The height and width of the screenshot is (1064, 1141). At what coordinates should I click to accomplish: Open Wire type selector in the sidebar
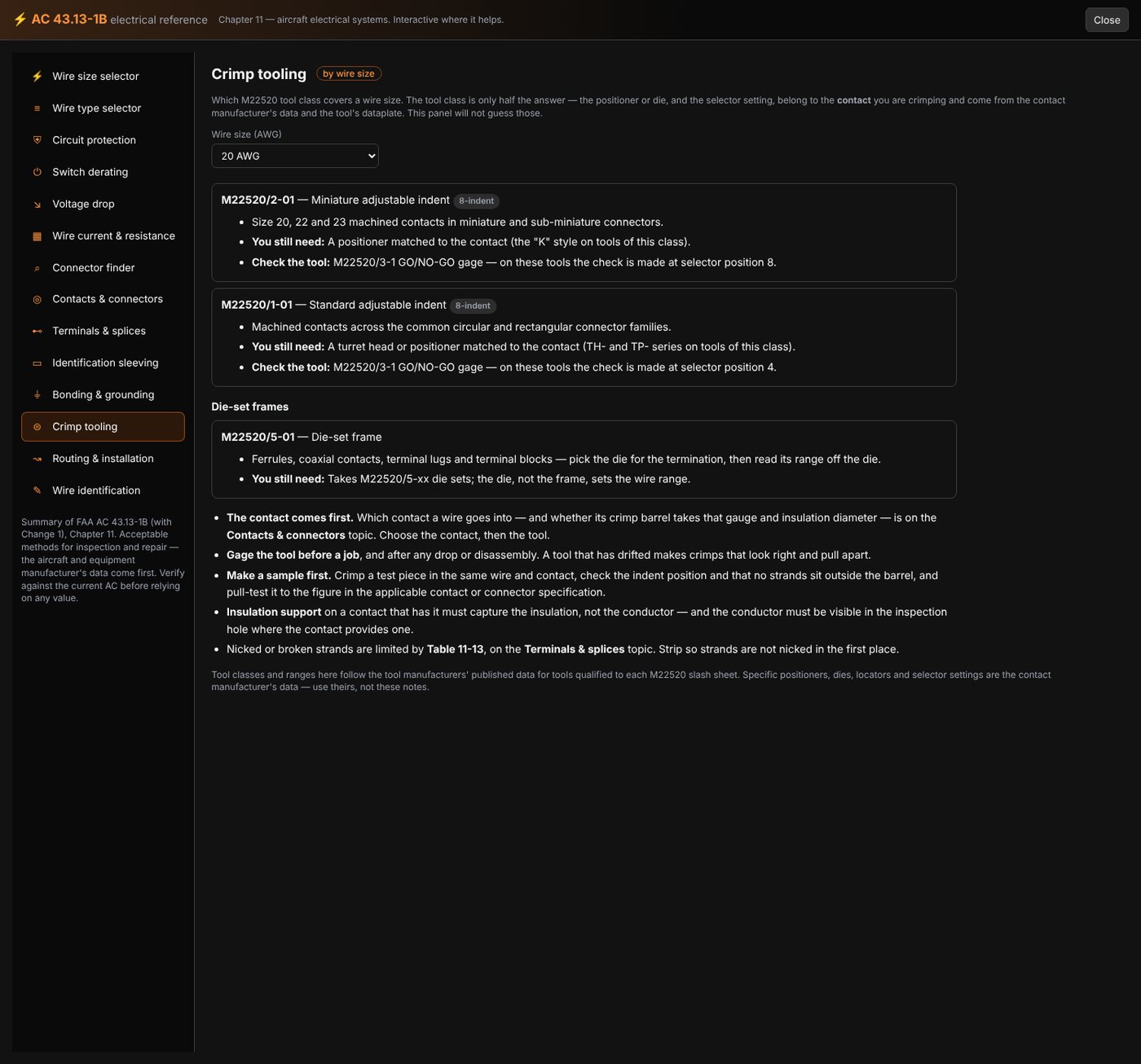103,108
